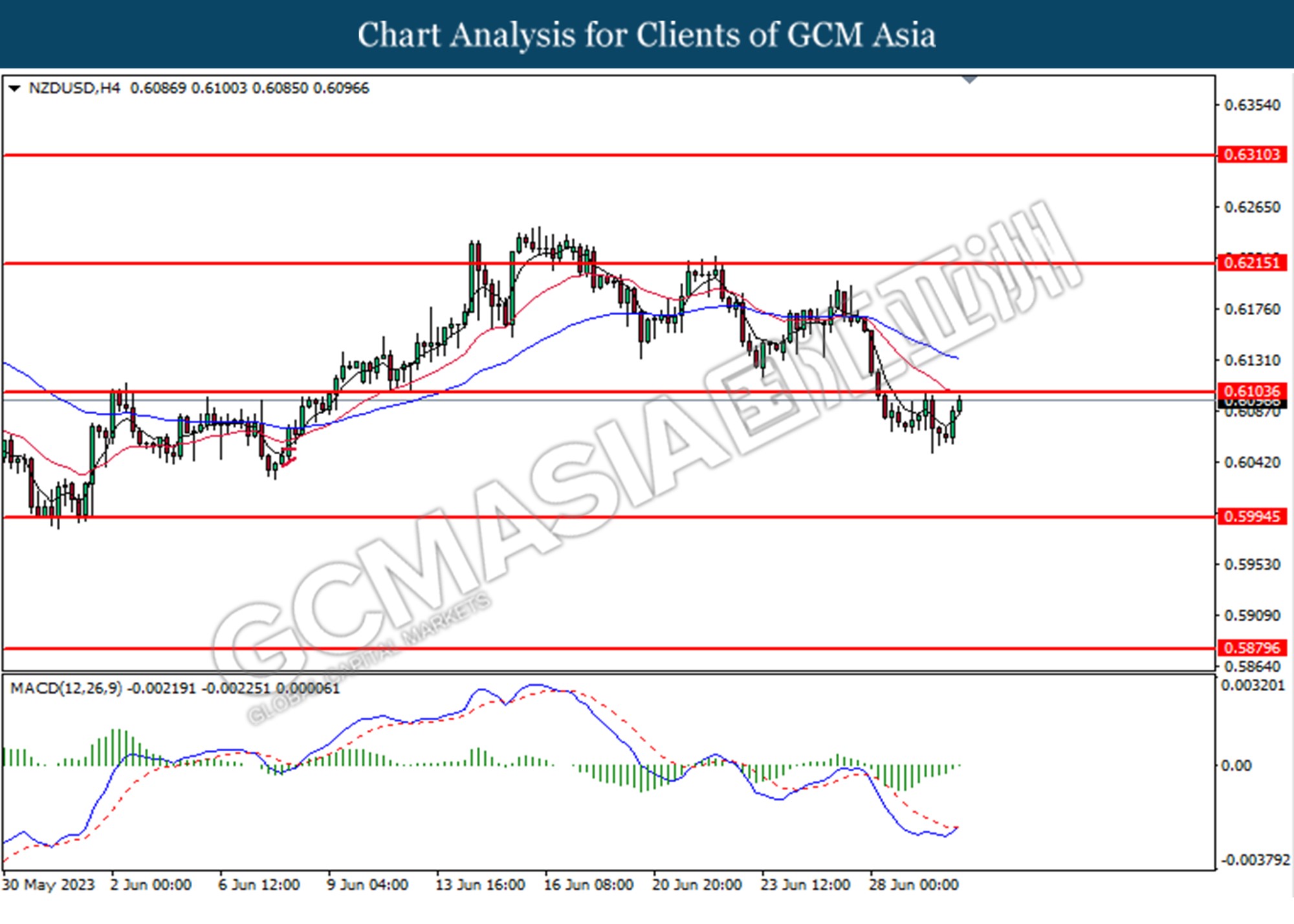The width and height of the screenshot is (1294, 924).
Task: Click the MACD scale value -0.003792
Action: click(x=1255, y=860)
